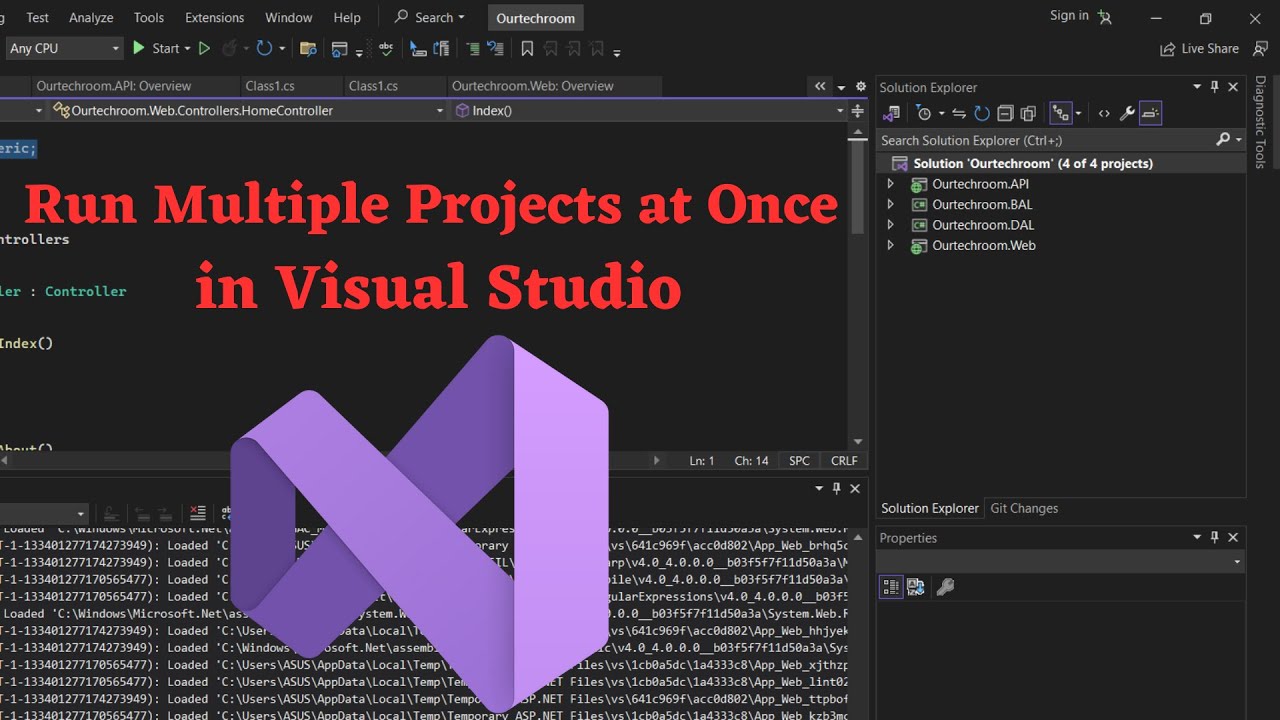
Task: Expand the Ourtechroom.BAL project
Action: coord(891,204)
